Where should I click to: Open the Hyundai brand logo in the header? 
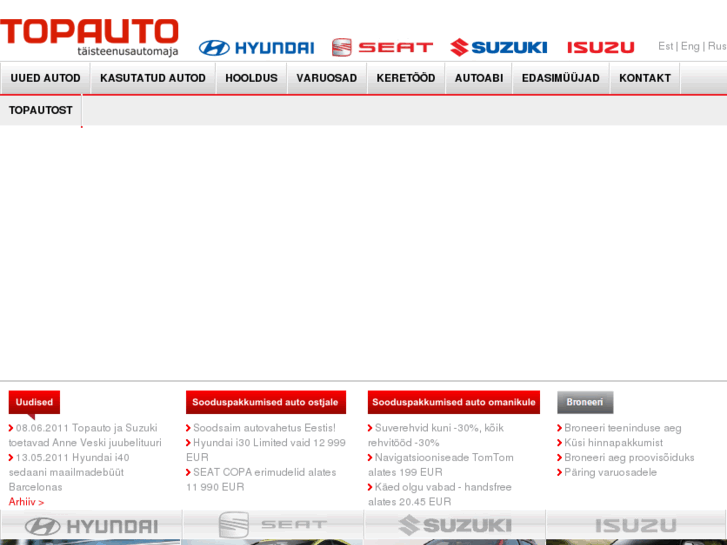point(256,47)
